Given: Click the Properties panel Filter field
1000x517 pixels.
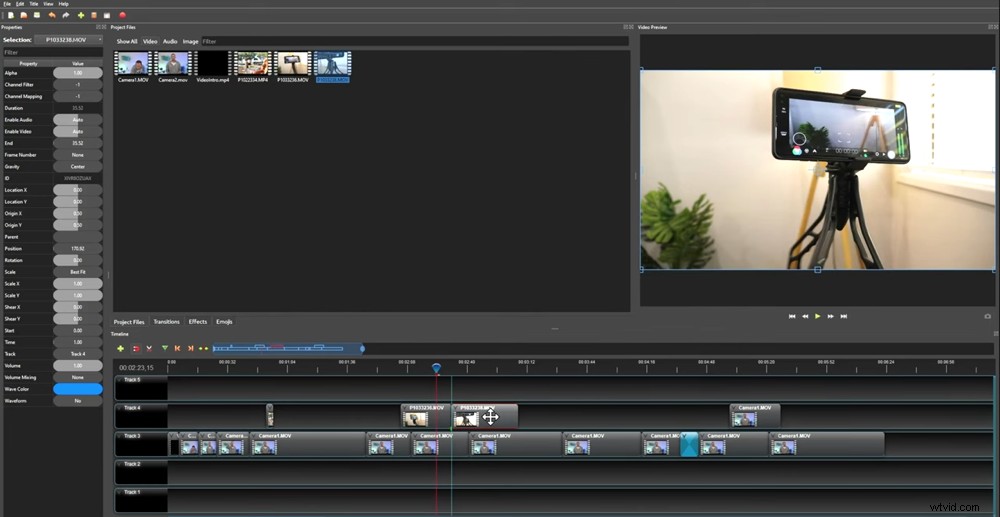Looking at the screenshot, I should tap(52, 52).
